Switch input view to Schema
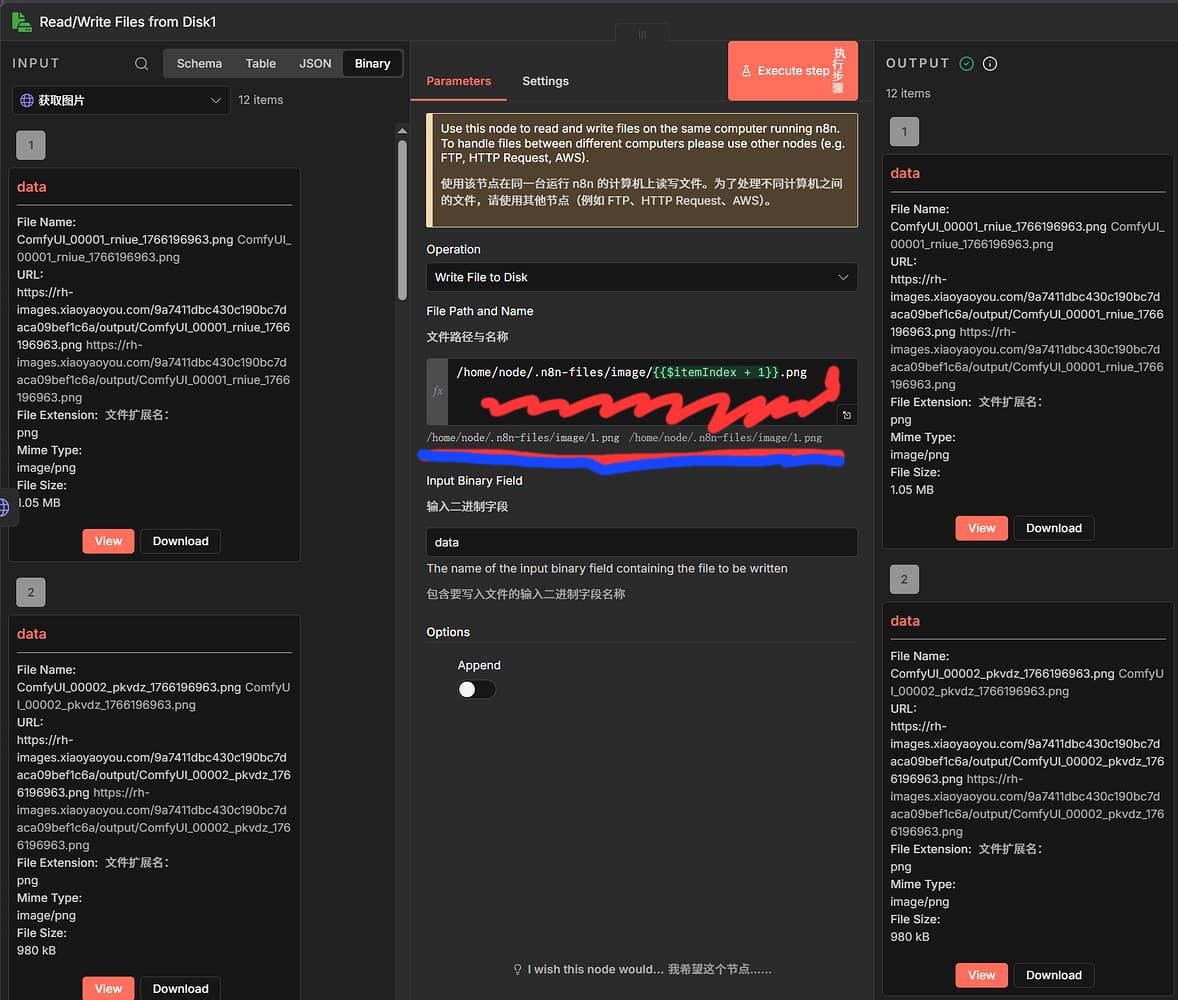1178x1000 pixels. [x=199, y=64]
